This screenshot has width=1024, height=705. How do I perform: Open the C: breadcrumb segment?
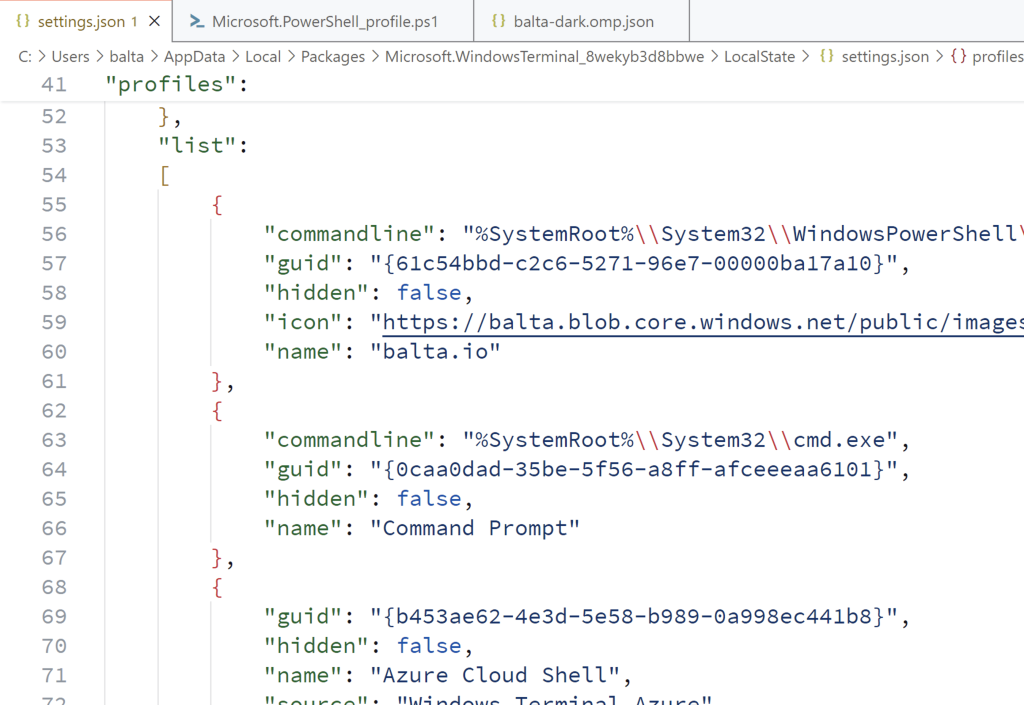[x=25, y=57]
